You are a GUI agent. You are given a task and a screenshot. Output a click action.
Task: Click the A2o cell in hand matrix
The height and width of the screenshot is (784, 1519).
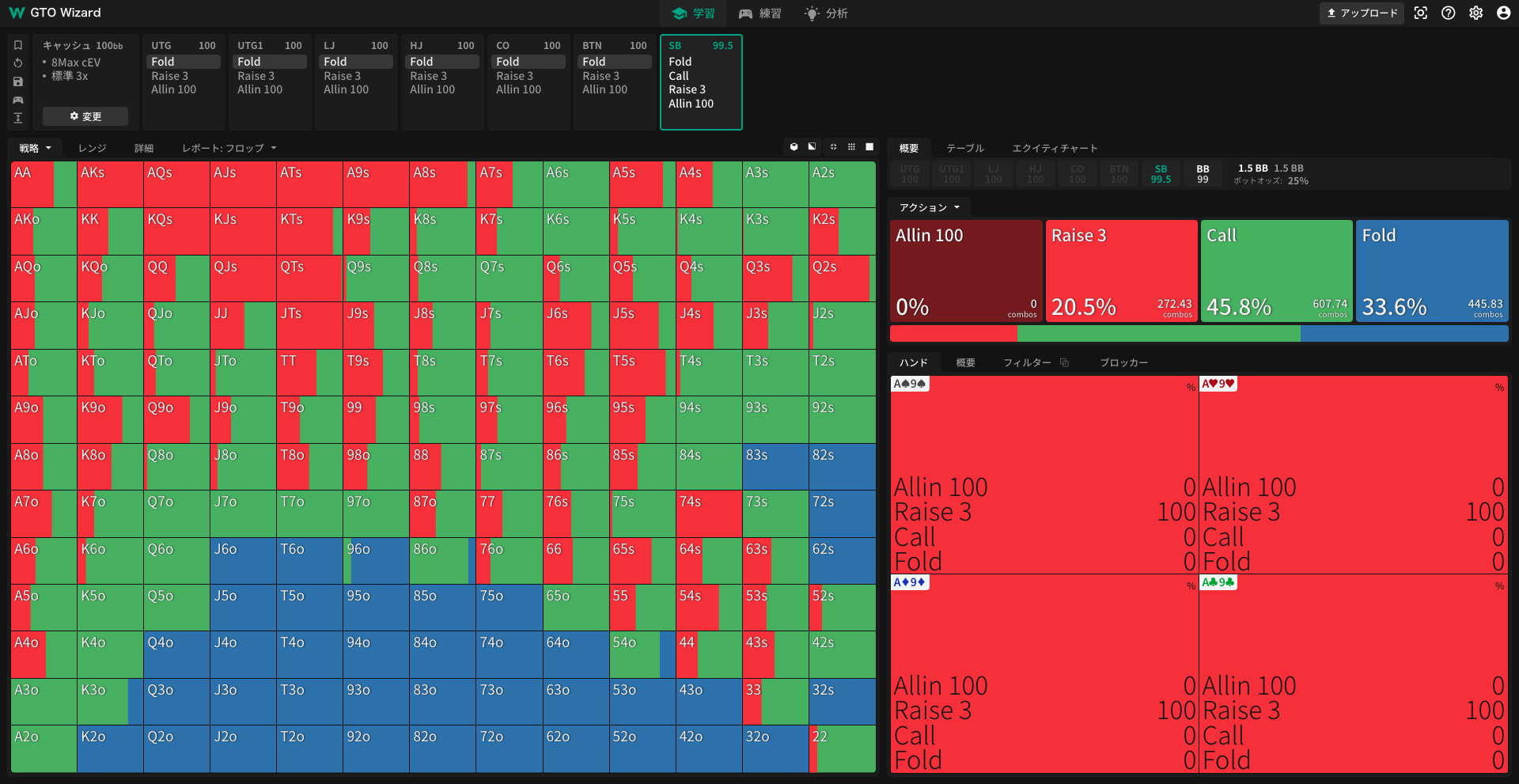point(44,748)
